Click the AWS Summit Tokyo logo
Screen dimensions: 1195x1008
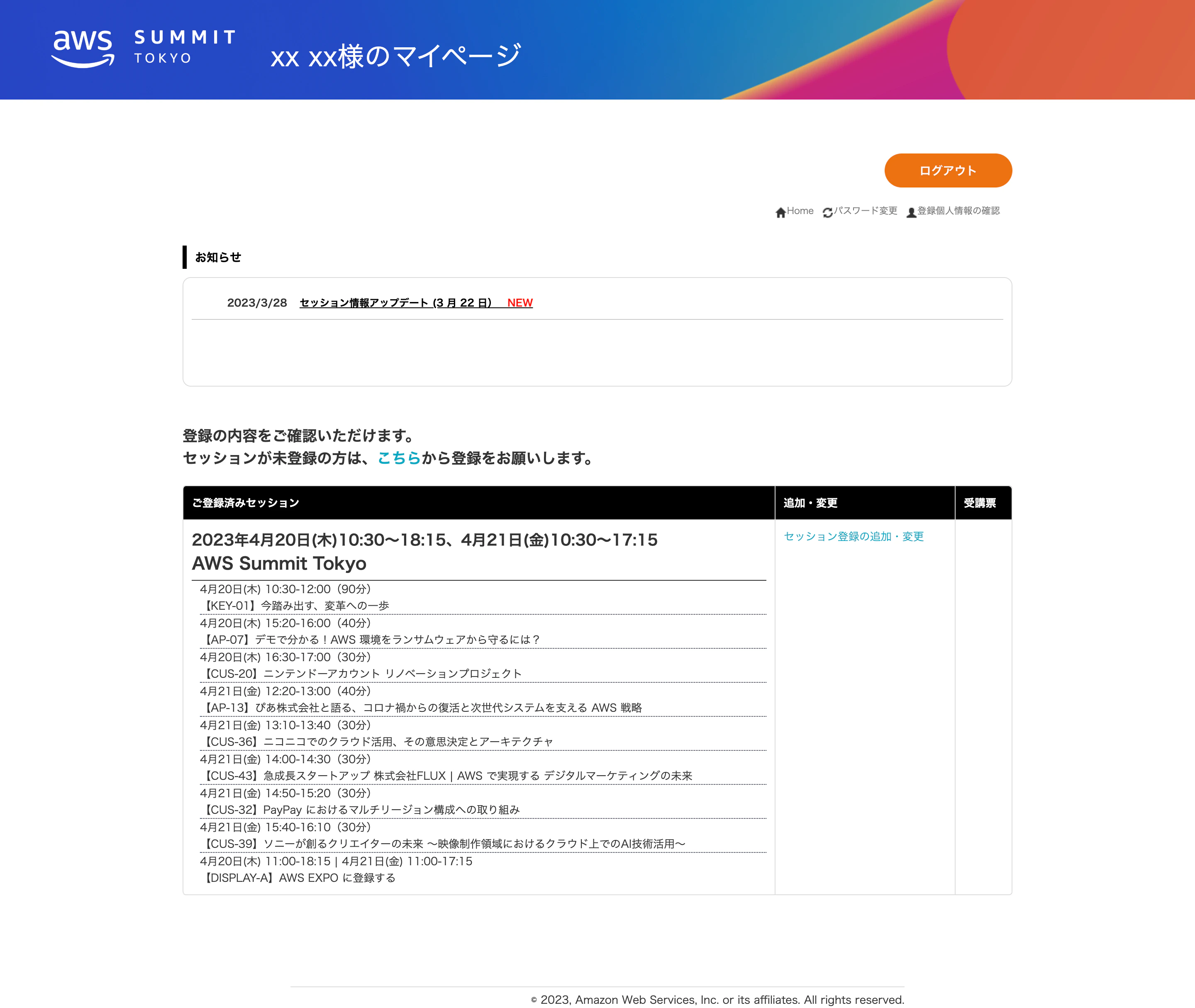(144, 49)
